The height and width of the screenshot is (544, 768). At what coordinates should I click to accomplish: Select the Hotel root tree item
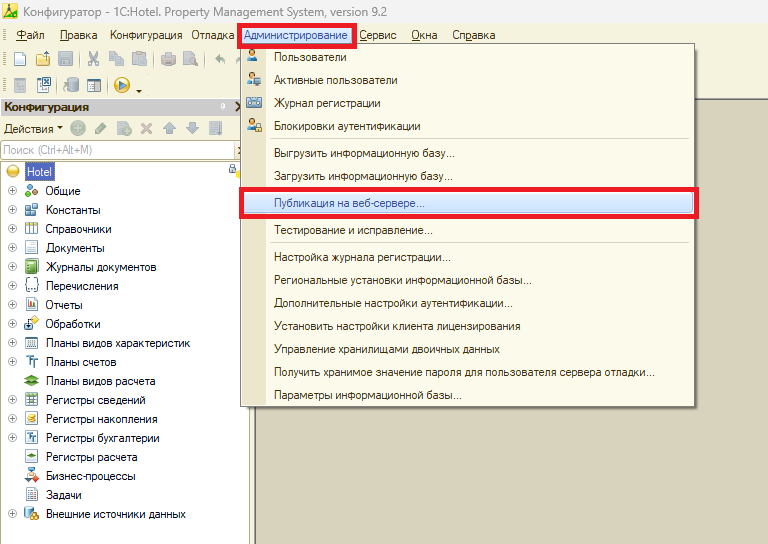coord(39,172)
